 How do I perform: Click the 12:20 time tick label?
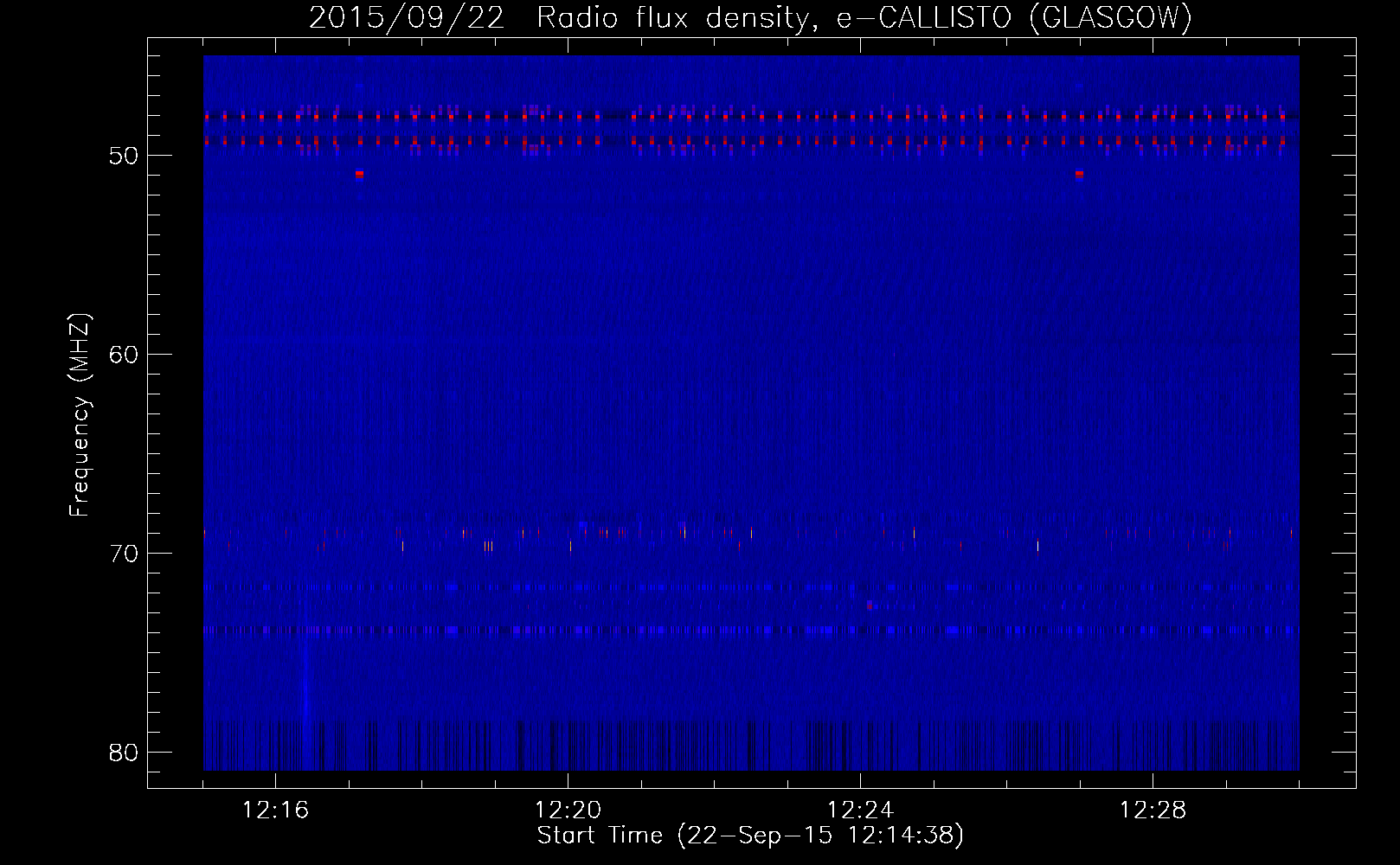click(568, 811)
